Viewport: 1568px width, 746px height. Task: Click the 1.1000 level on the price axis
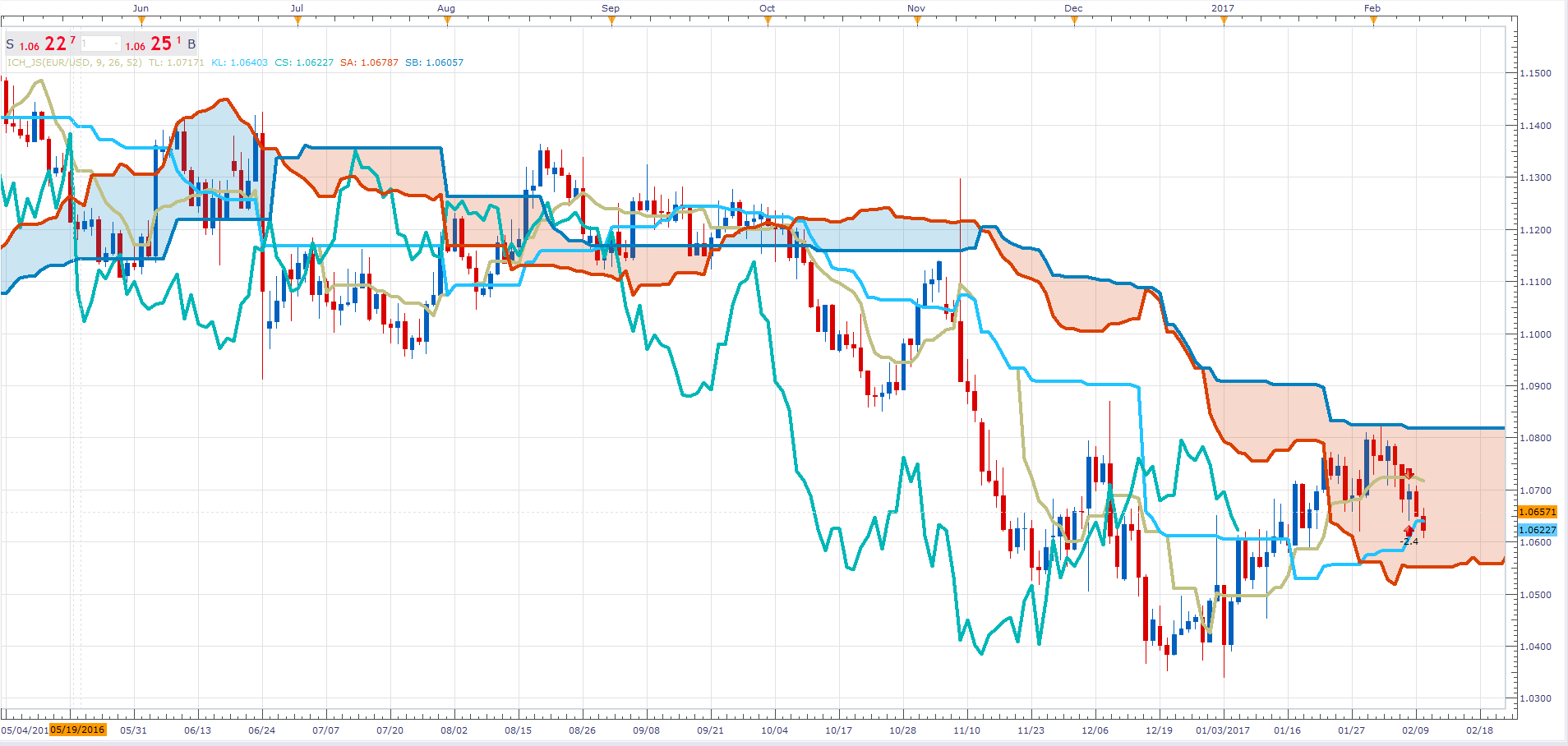(1536, 334)
